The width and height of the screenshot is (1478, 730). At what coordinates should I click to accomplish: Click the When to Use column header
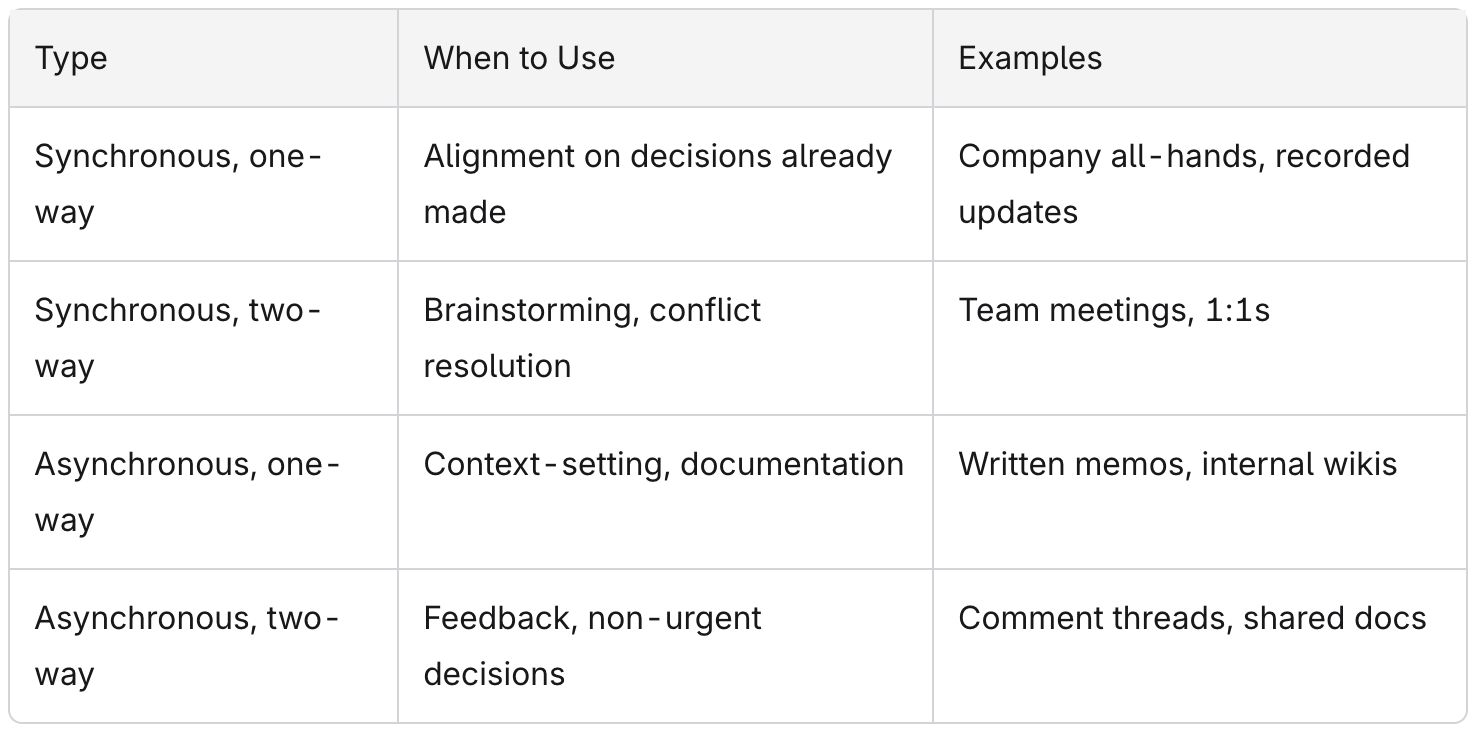pos(665,58)
